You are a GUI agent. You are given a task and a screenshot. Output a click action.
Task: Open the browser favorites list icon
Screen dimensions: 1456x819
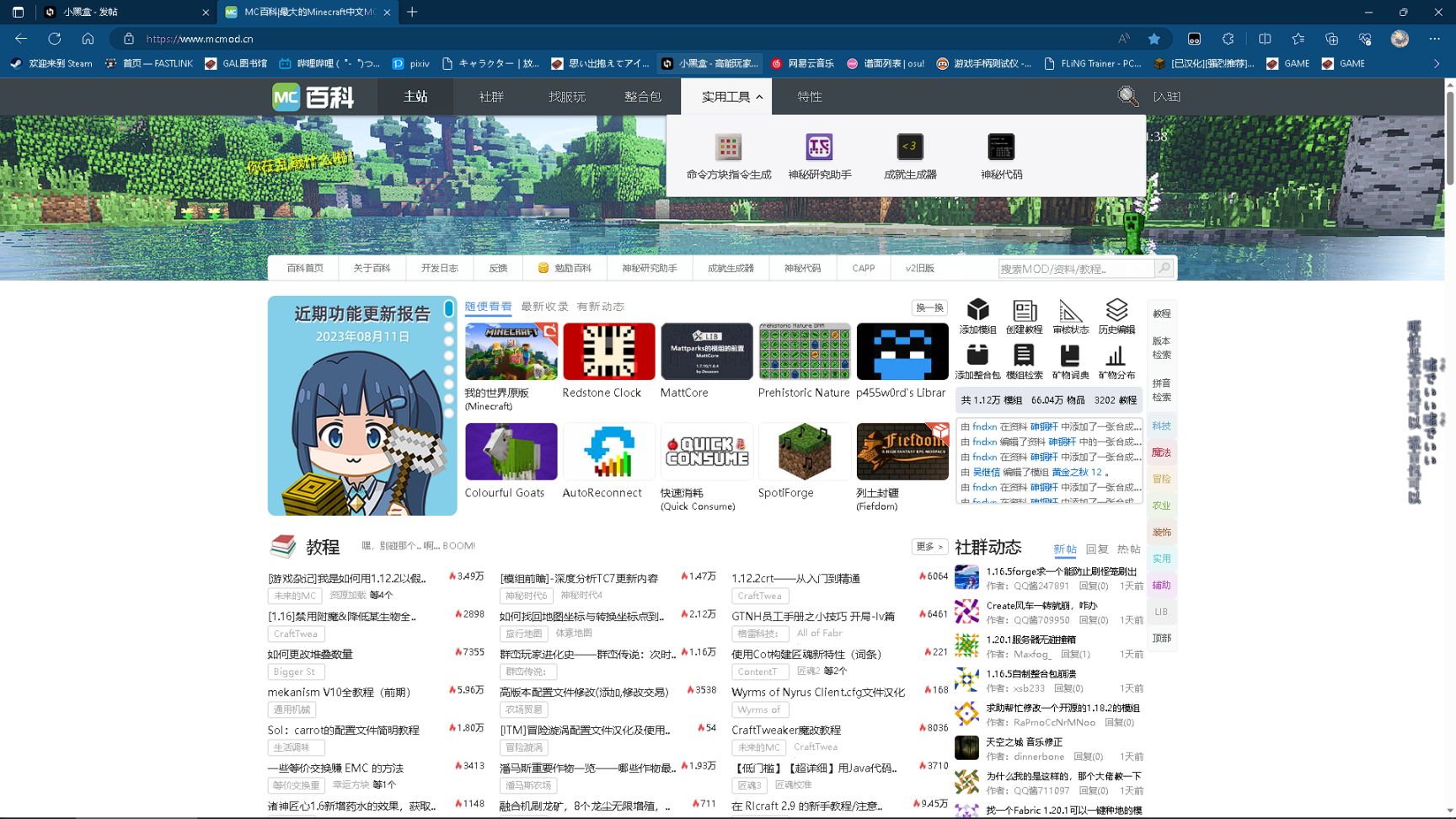(x=1298, y=39)
